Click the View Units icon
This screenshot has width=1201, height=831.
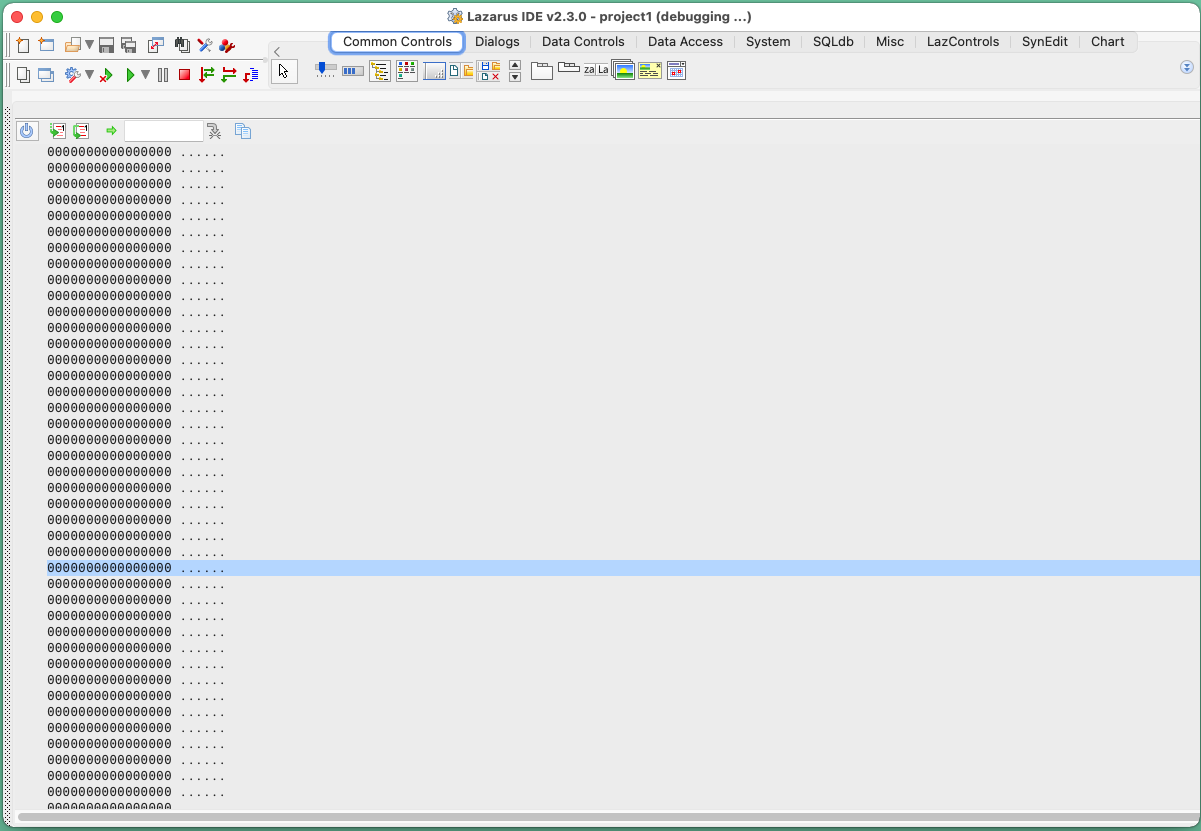[23, 74]
